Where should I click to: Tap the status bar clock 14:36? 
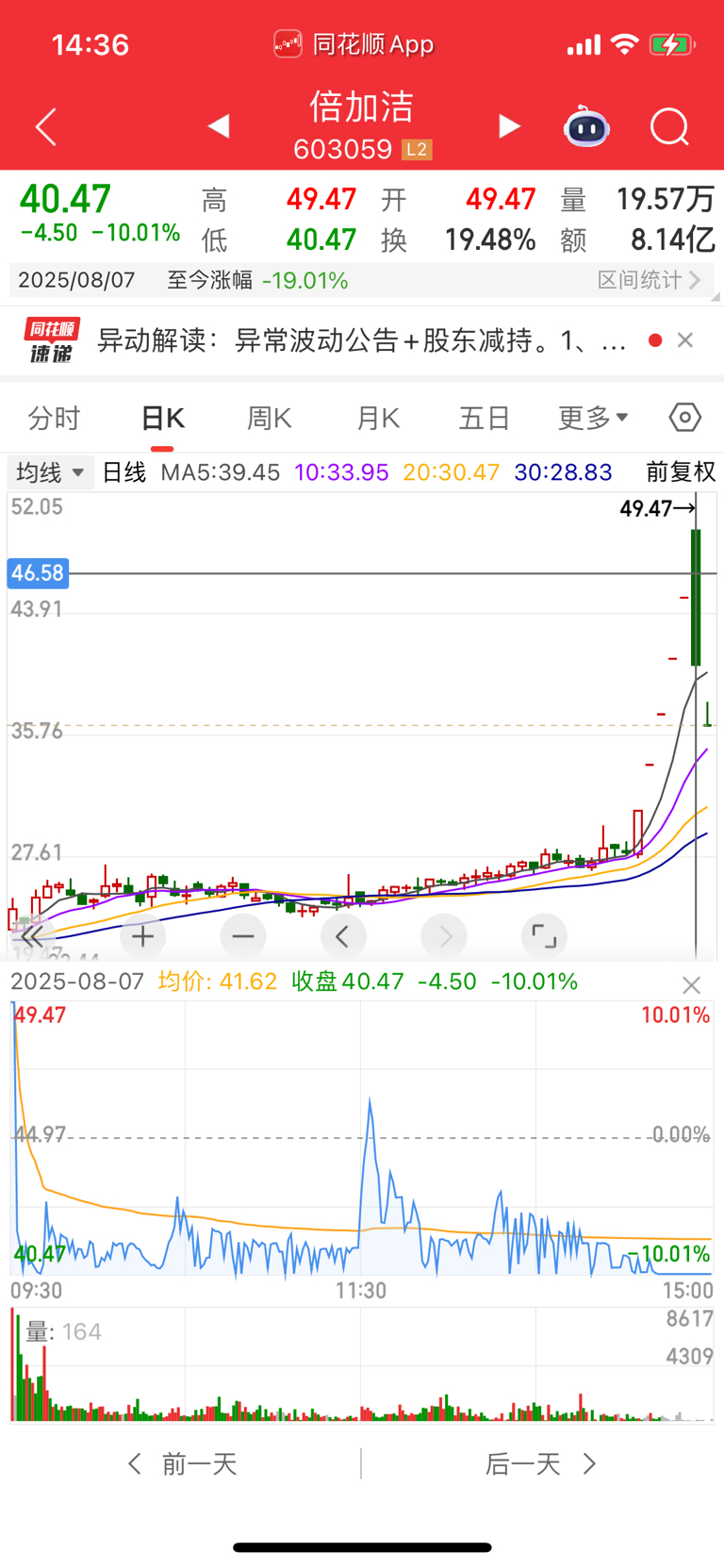point(90,44)
